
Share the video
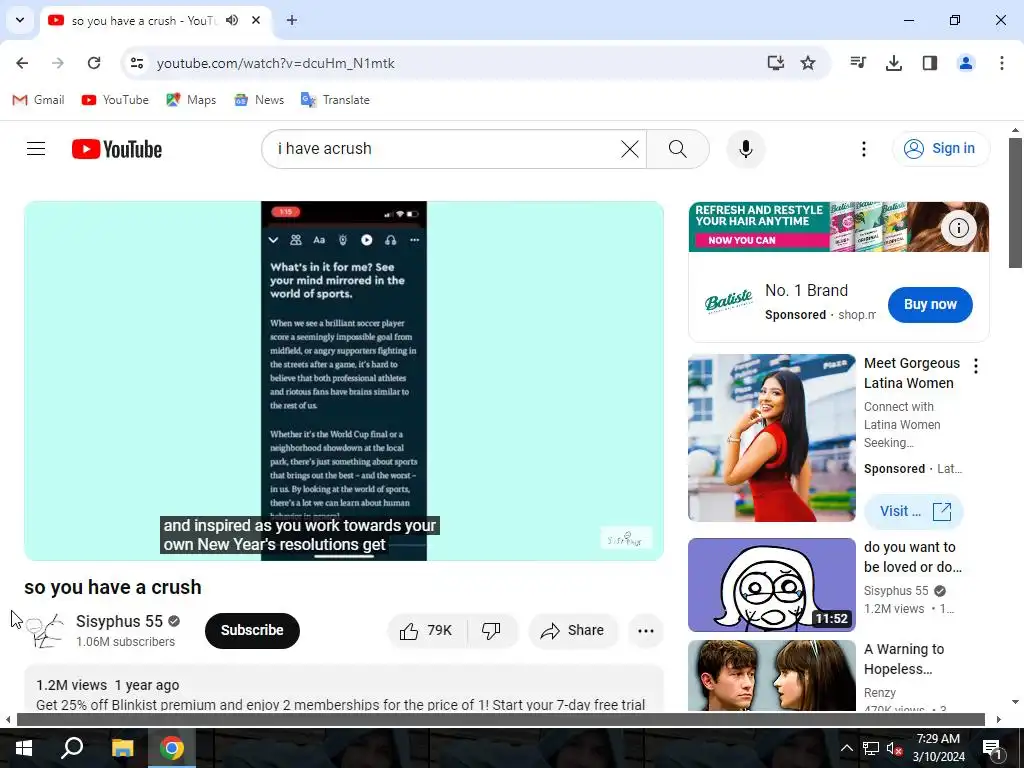click(573, 630)
